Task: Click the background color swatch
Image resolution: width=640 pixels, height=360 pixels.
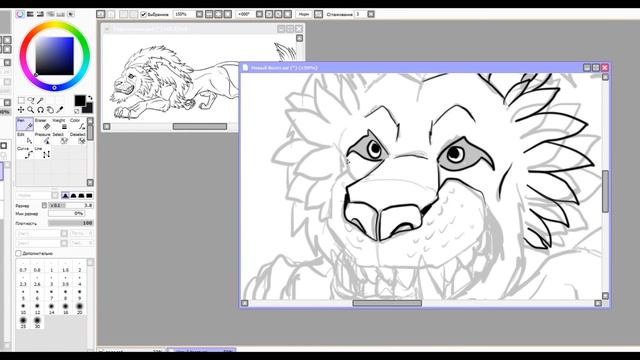Action: tap(88, 109)
